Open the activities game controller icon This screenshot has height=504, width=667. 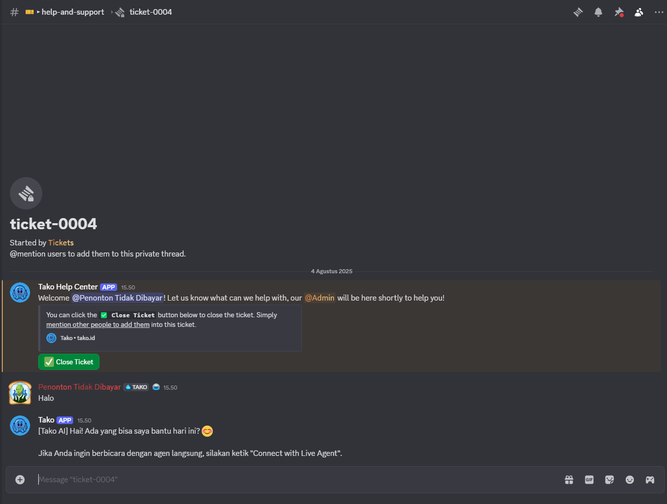pos(650,480)
